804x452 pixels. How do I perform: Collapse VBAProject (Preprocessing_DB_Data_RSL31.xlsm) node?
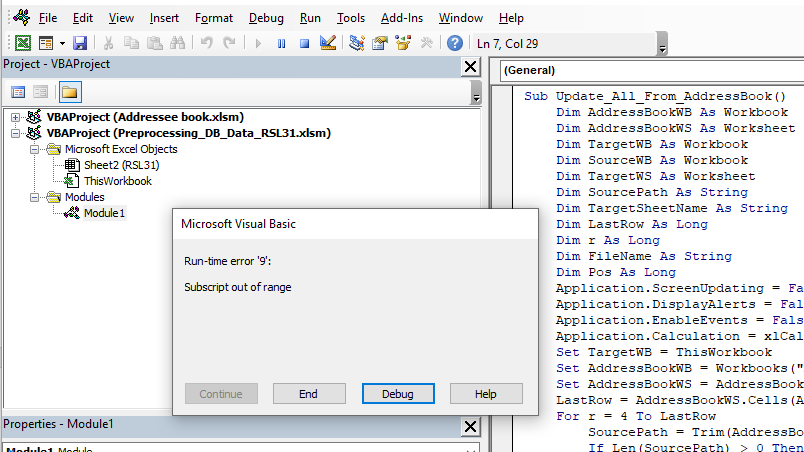tap(15, 133)
